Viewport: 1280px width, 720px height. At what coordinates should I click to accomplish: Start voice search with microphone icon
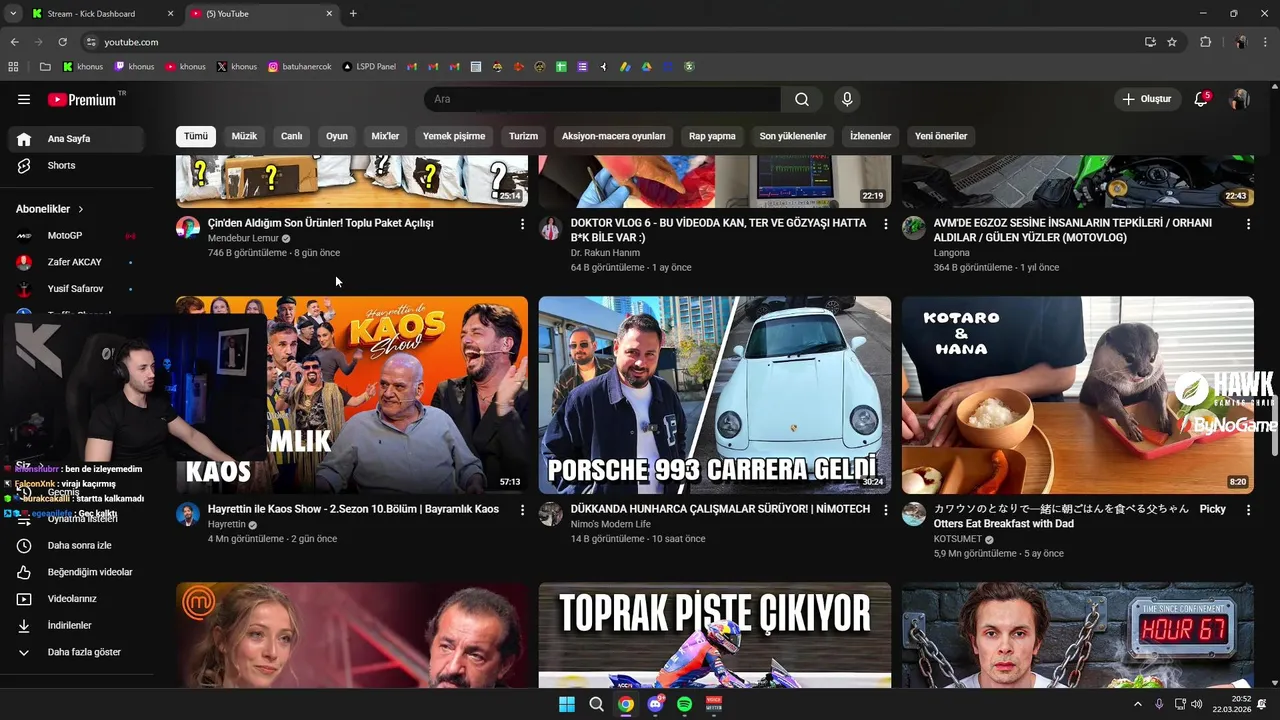(847, 99)
